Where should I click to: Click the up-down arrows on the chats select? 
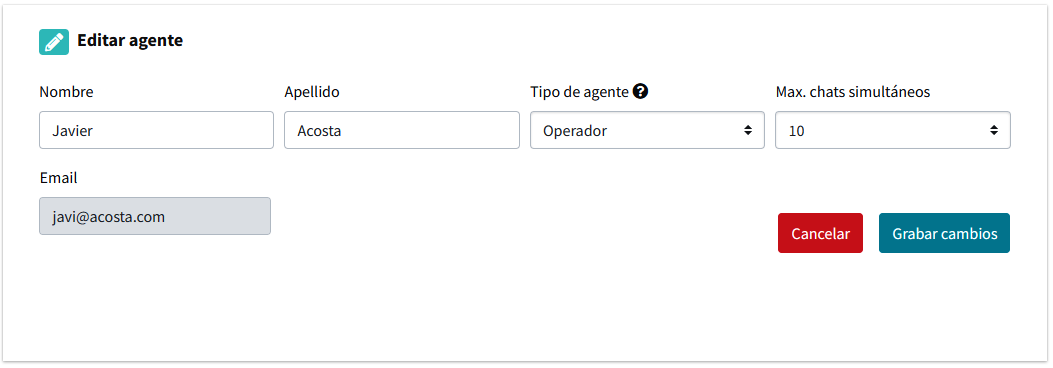(993, 130)
